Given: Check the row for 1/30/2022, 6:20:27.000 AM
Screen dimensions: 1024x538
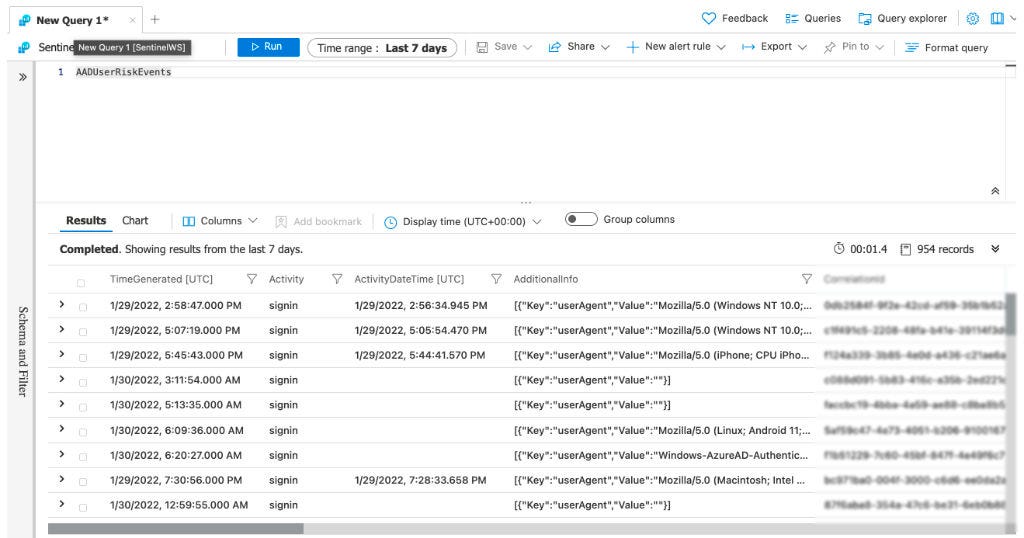Looking at the screenshot, I should [83, 457].
